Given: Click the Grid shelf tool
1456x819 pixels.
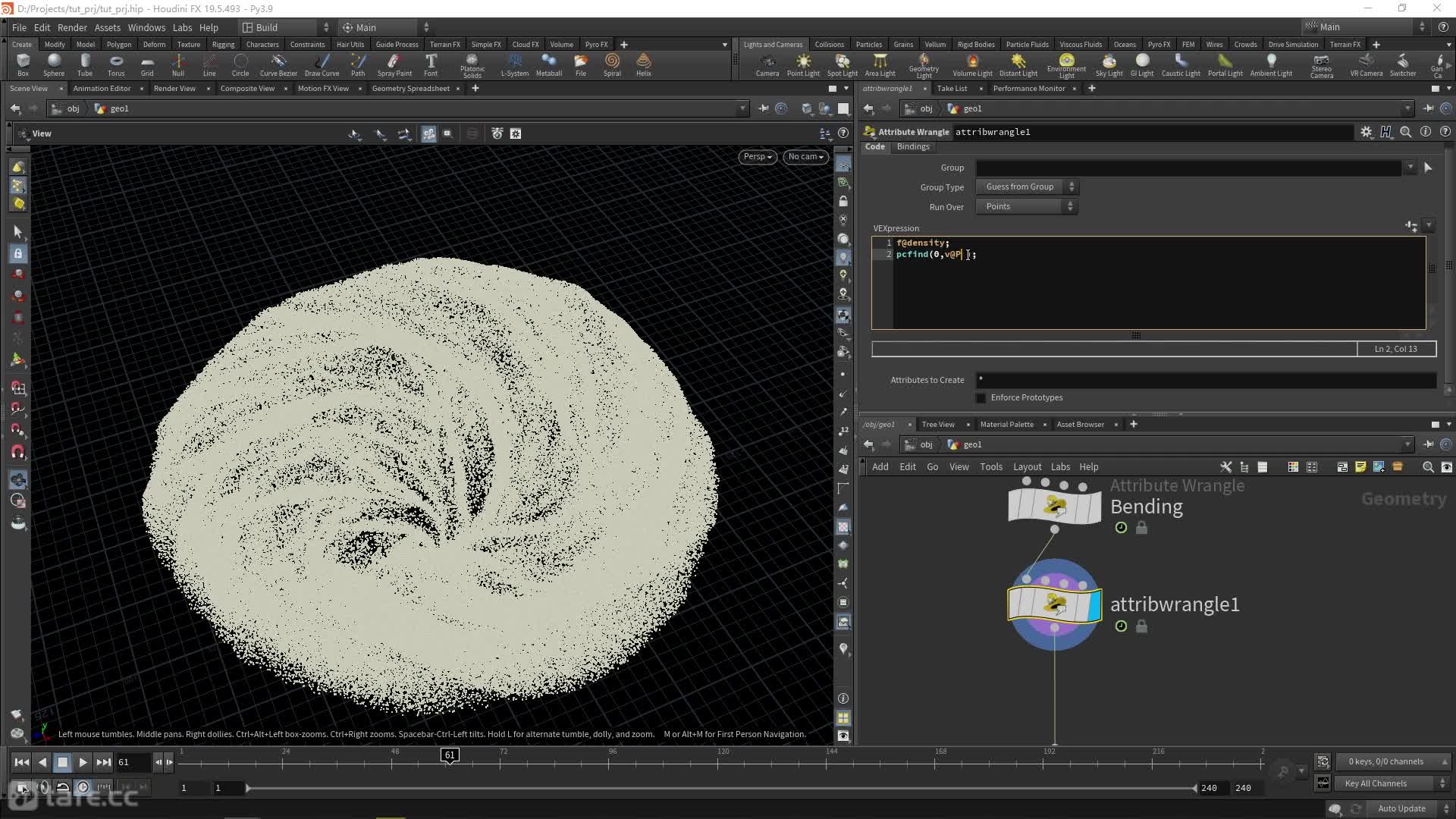Looking at the screenshot, I should click(x=147, y=64).
